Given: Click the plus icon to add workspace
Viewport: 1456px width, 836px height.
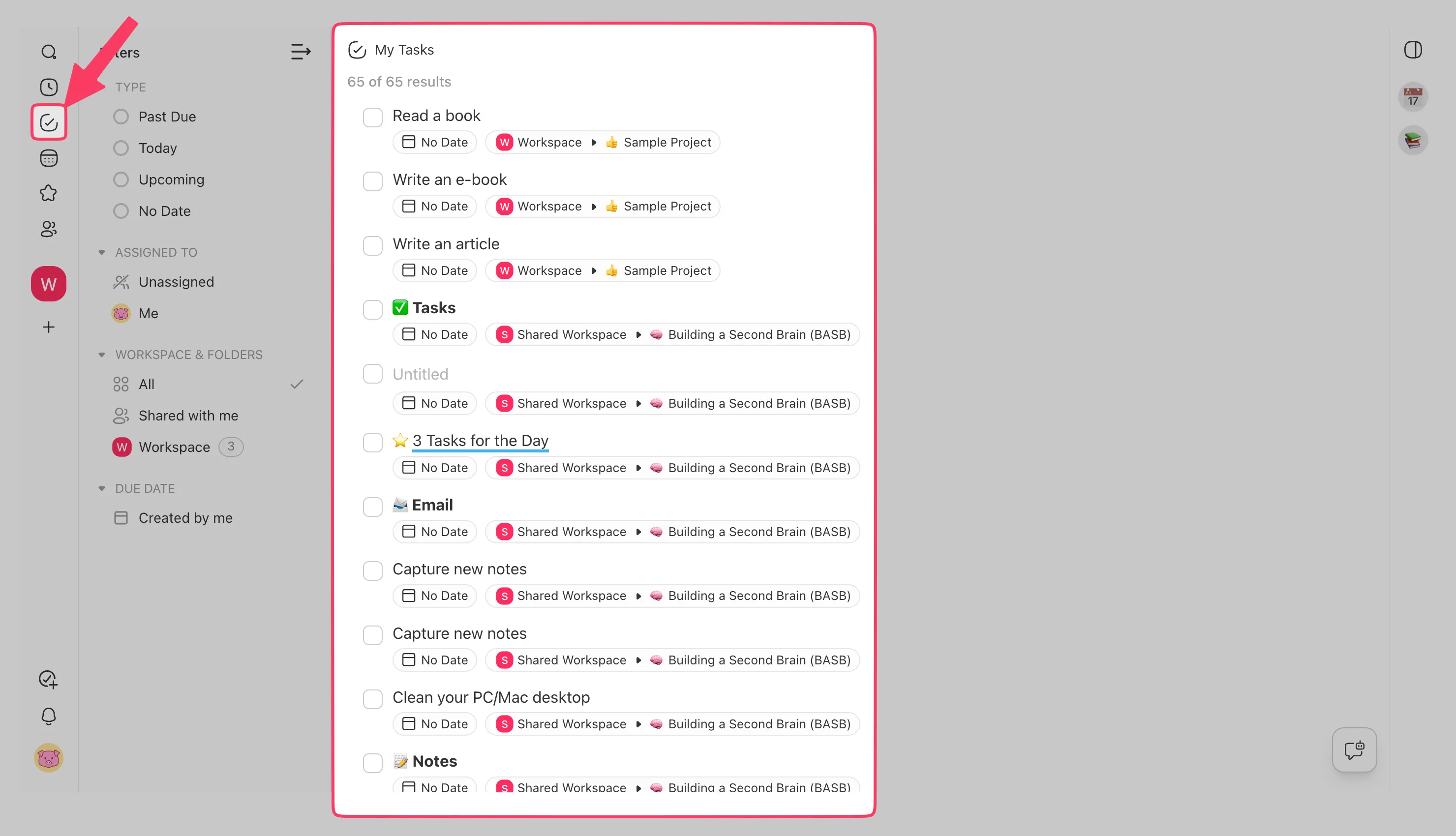Looking at the screenshot, I should tap(49, 328).
